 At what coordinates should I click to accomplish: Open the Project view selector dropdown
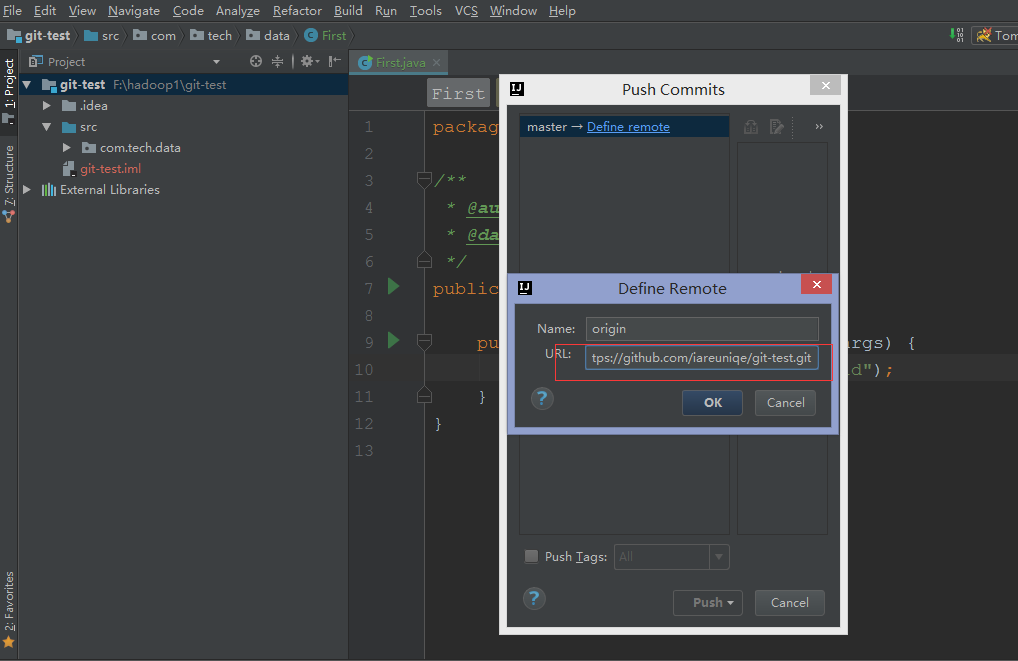point(216,62)
